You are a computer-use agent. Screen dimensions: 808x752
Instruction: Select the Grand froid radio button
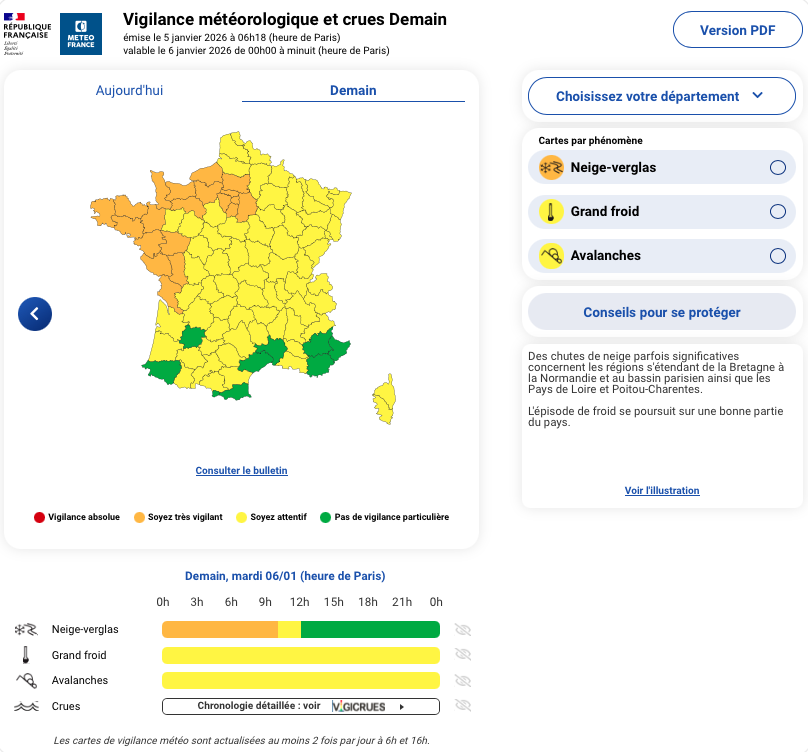click(x=777, y=212)
